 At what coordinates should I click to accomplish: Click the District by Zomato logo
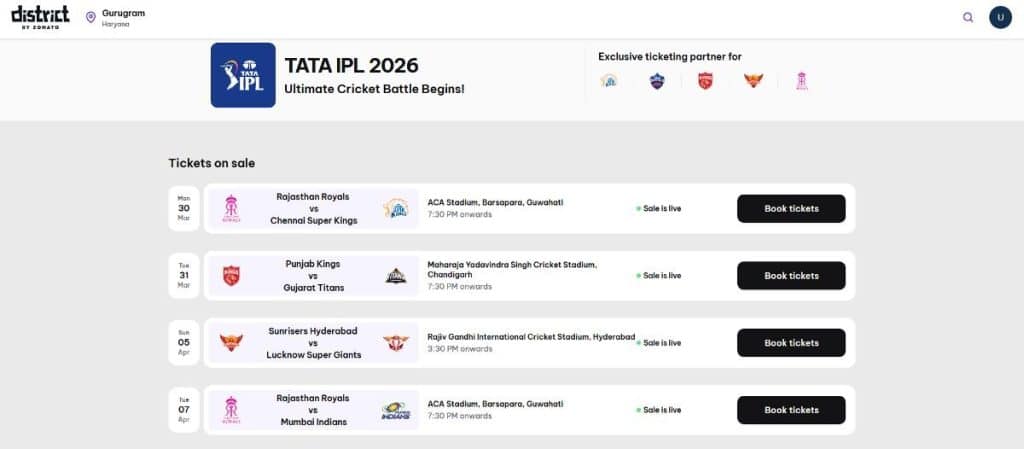click(x=40, y=16)
